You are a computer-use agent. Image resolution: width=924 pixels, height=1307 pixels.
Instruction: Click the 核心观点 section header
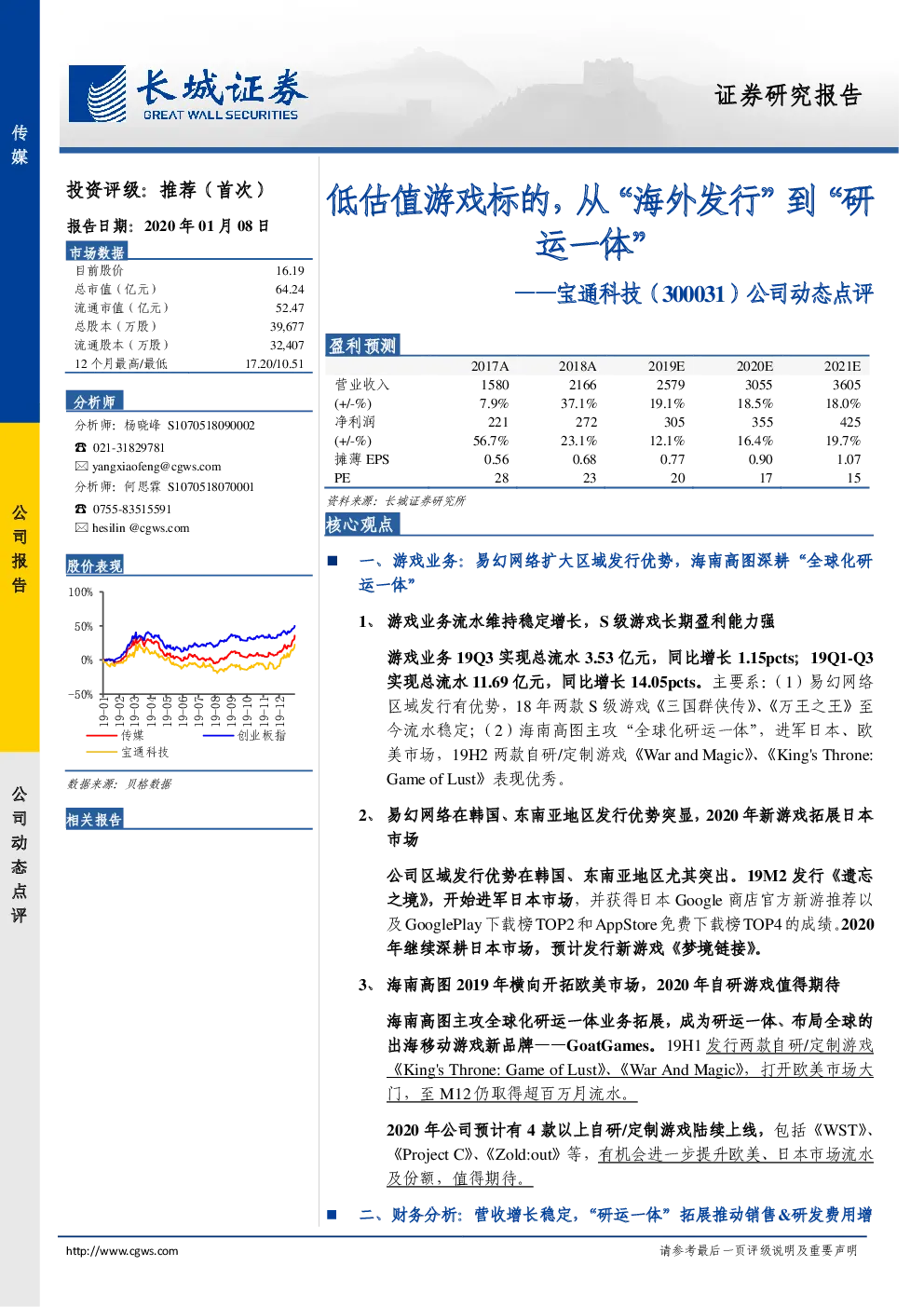362,524
